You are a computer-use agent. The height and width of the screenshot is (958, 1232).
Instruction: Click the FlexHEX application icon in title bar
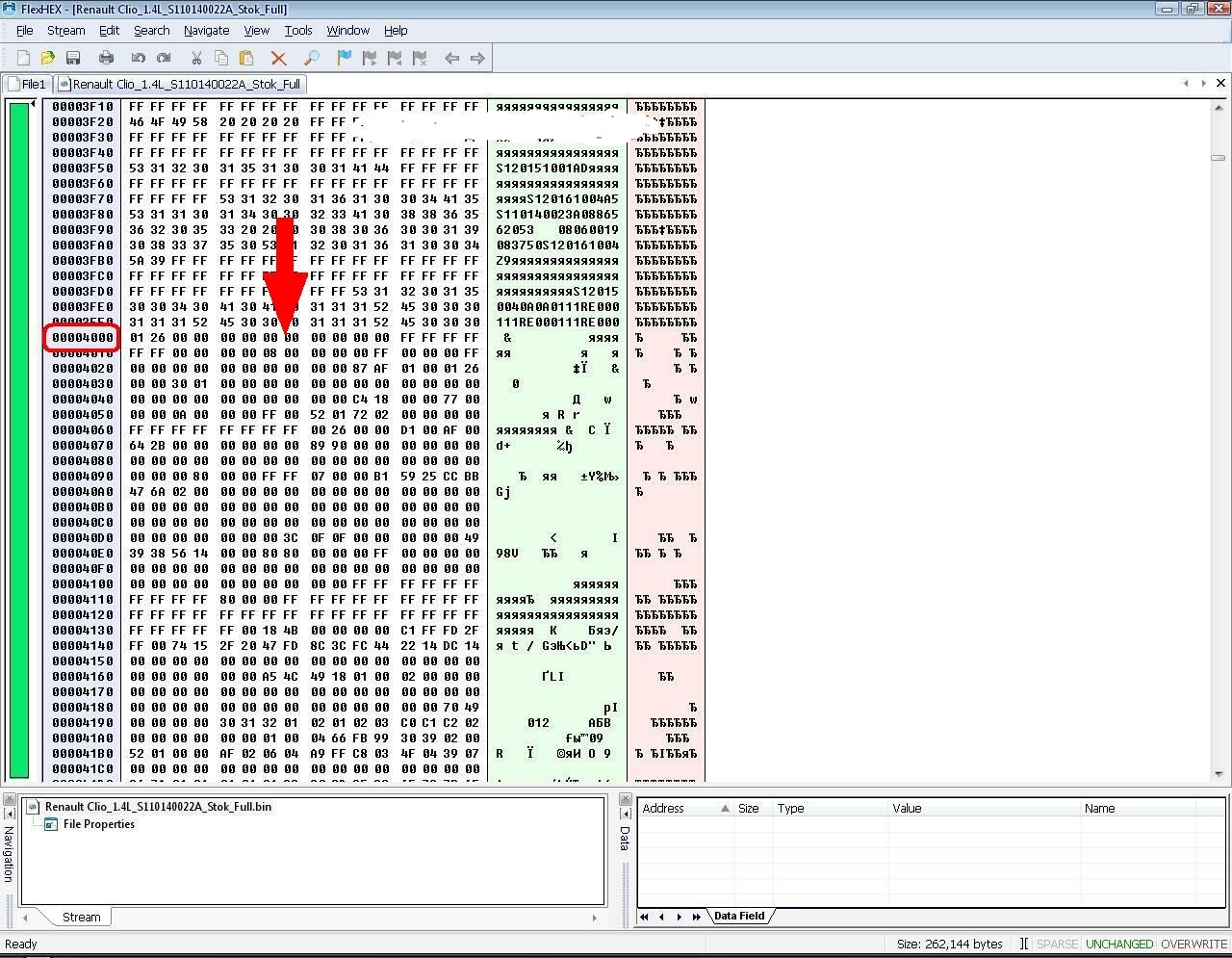point(10,9)
